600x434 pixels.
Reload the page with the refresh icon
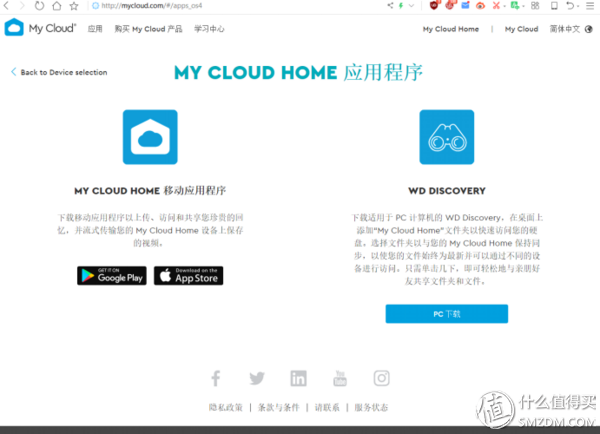pos(39,6)
